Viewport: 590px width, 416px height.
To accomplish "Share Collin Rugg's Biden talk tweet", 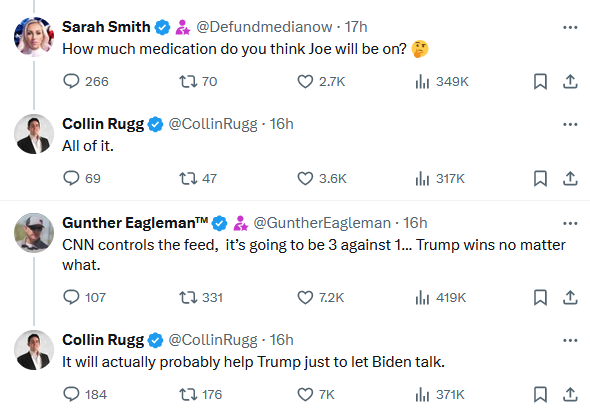I will [570, 394].
